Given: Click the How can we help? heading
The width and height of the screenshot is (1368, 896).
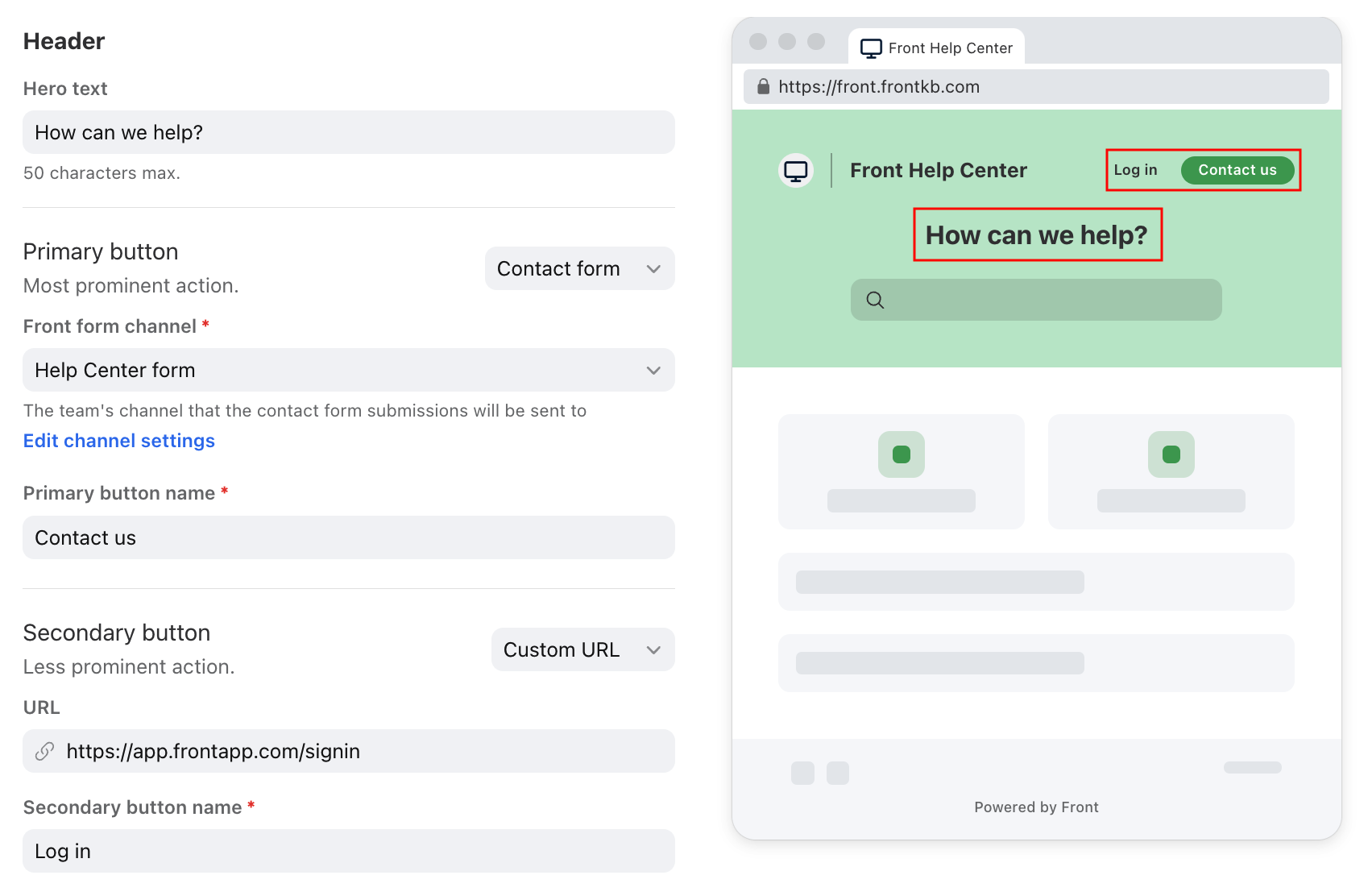Looking at the screenshot, I should [x=1037, y=234].
